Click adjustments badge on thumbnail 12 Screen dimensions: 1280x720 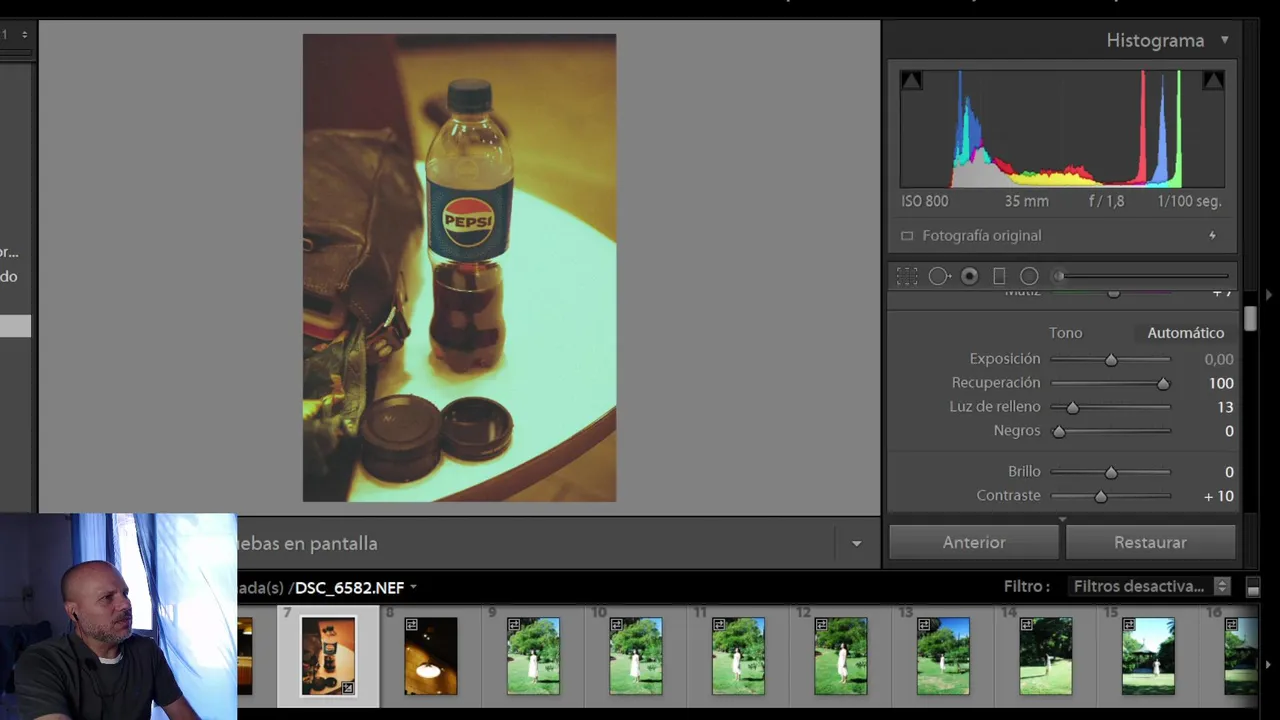821,625
